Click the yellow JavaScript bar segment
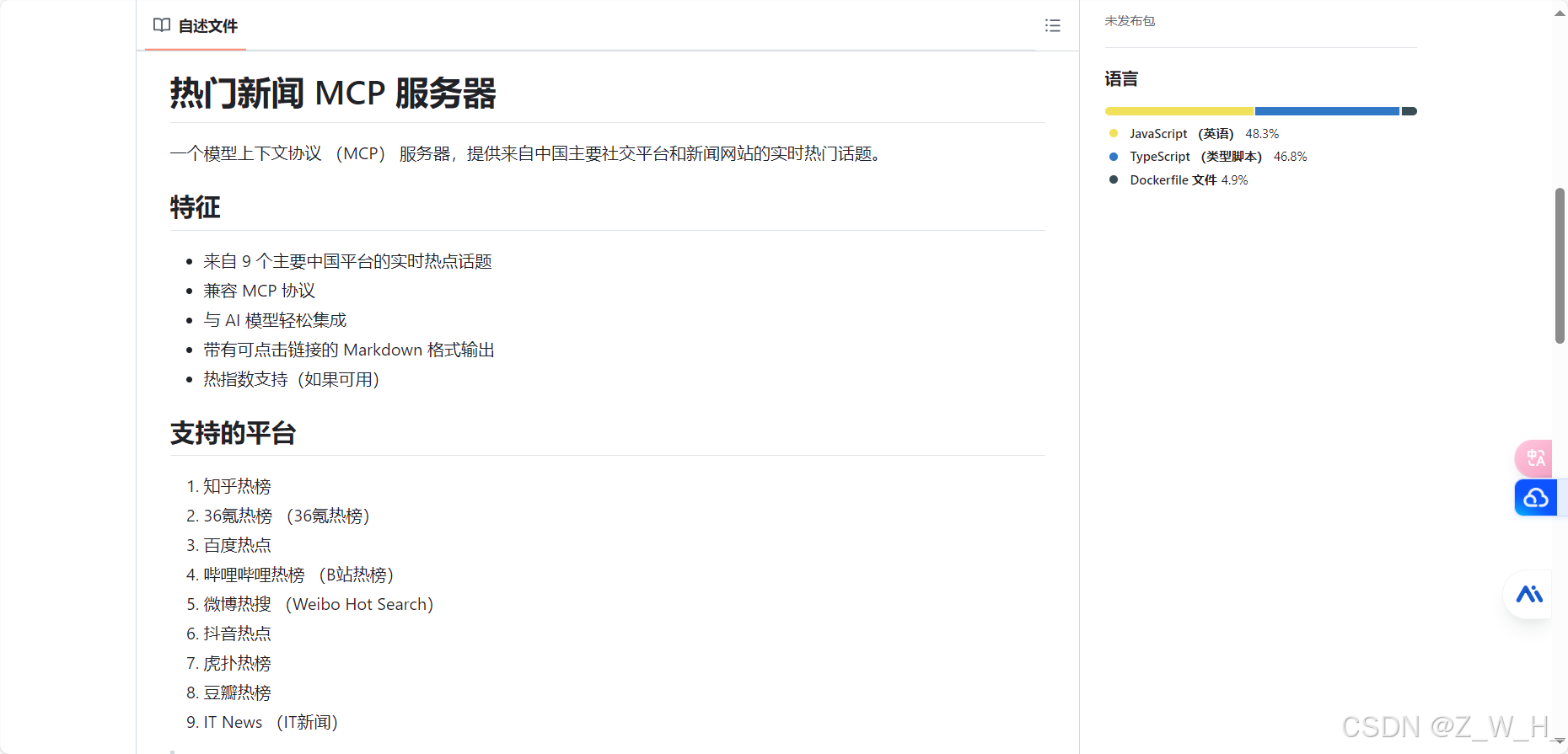The image size is (1568, 754). (1179, 111)
